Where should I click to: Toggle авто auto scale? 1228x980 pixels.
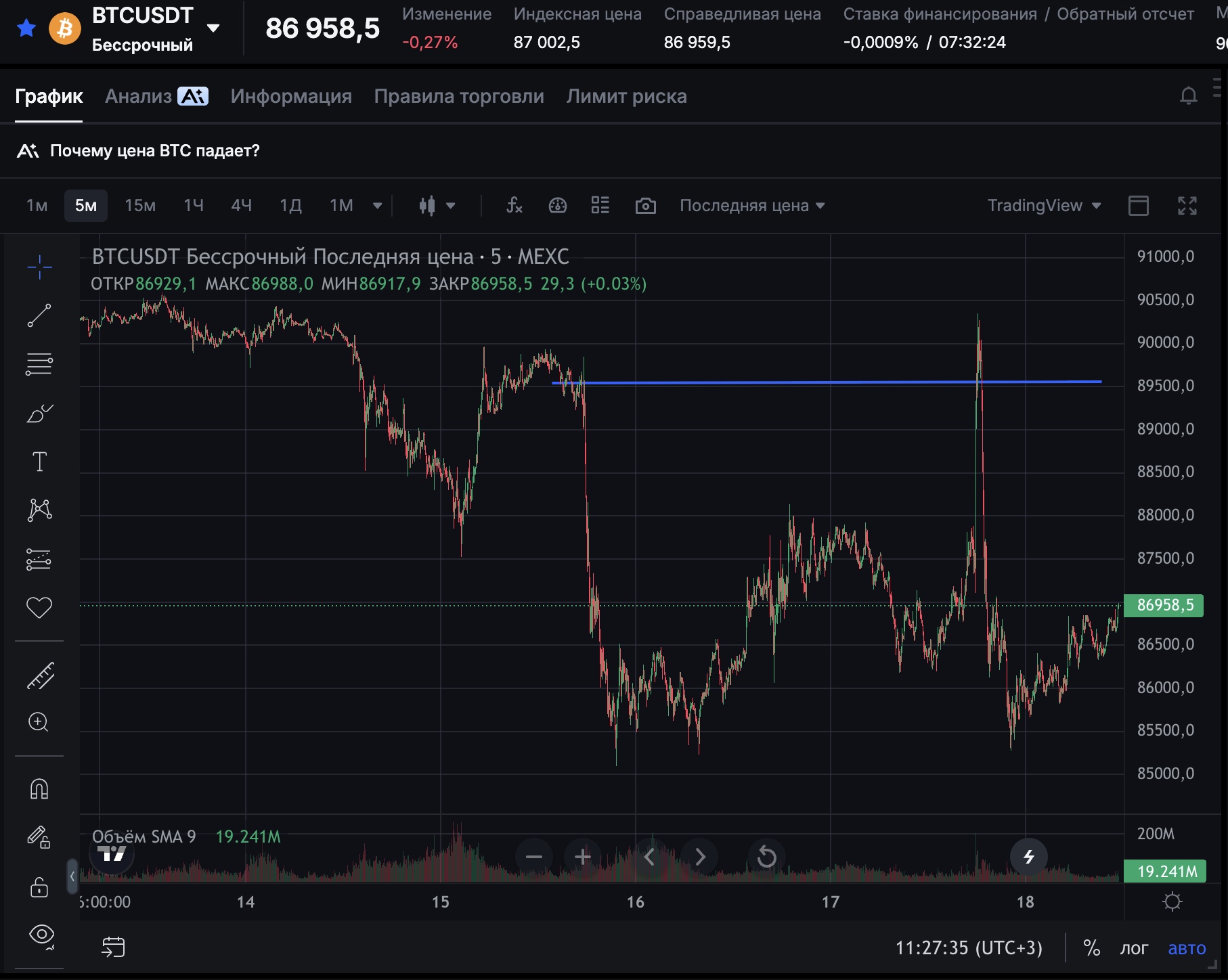point(1187,948)
